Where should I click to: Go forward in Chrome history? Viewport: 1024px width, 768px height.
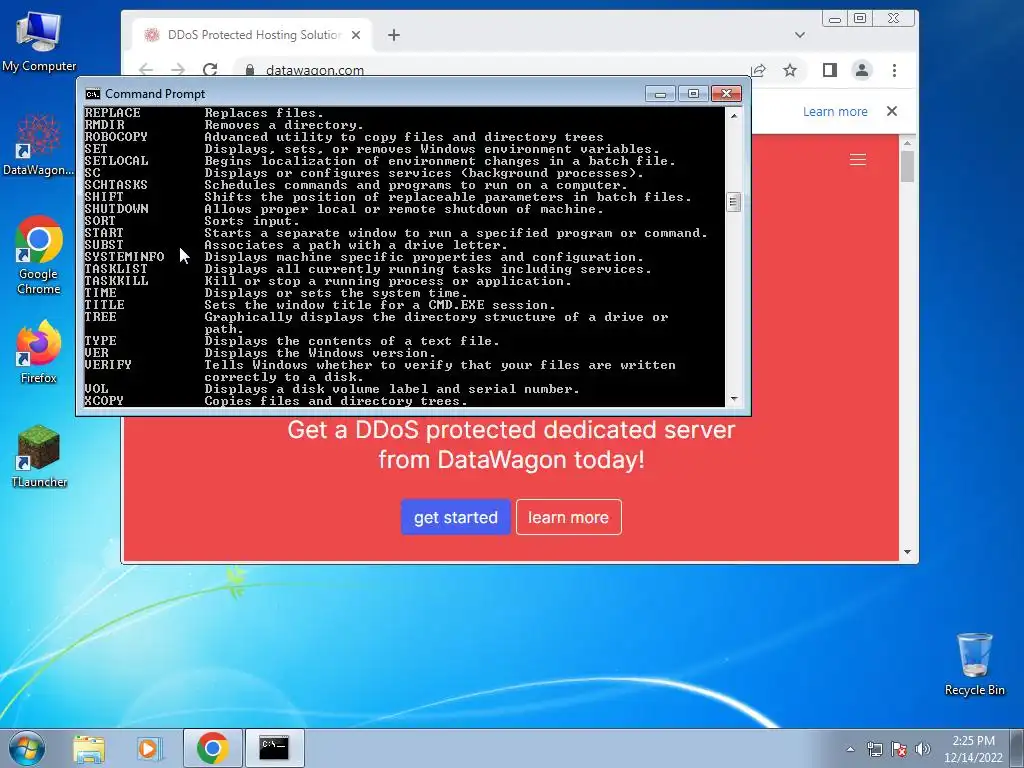(x=178, y=70)
